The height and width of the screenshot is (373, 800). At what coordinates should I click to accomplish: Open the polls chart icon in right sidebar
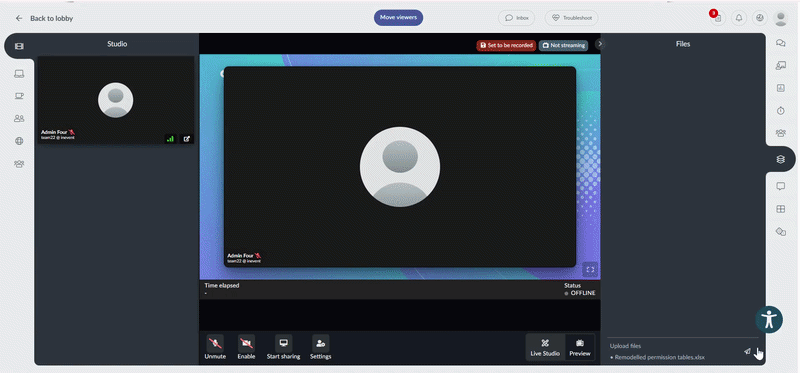[780, 88]
